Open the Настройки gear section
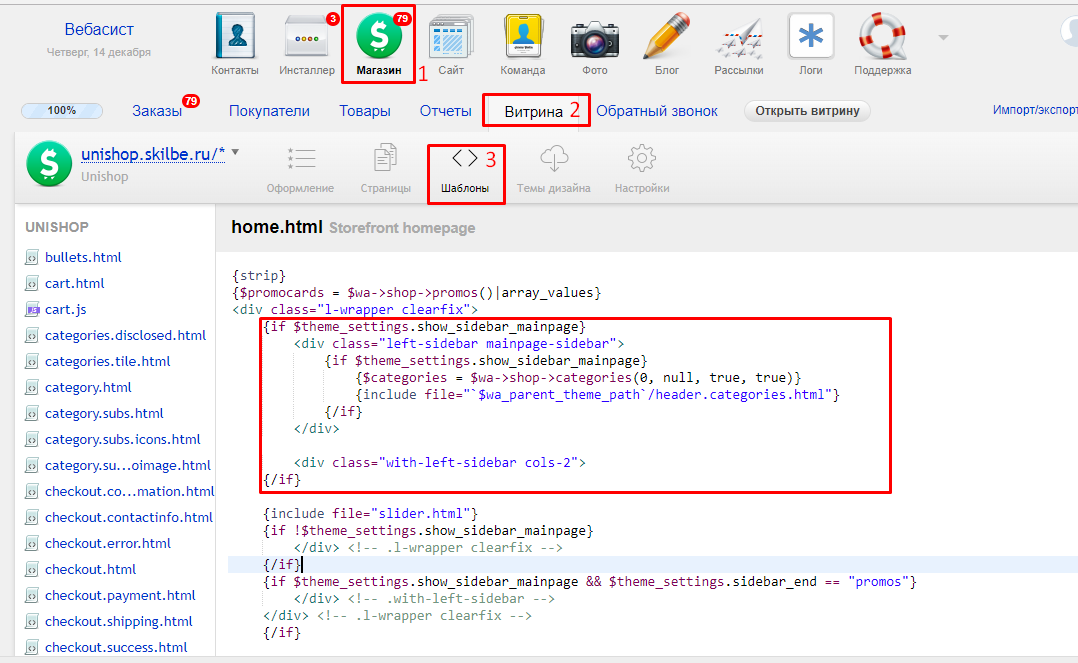Image resolution: width=1078 pixels, height=663 pixels. click(641, 170)
